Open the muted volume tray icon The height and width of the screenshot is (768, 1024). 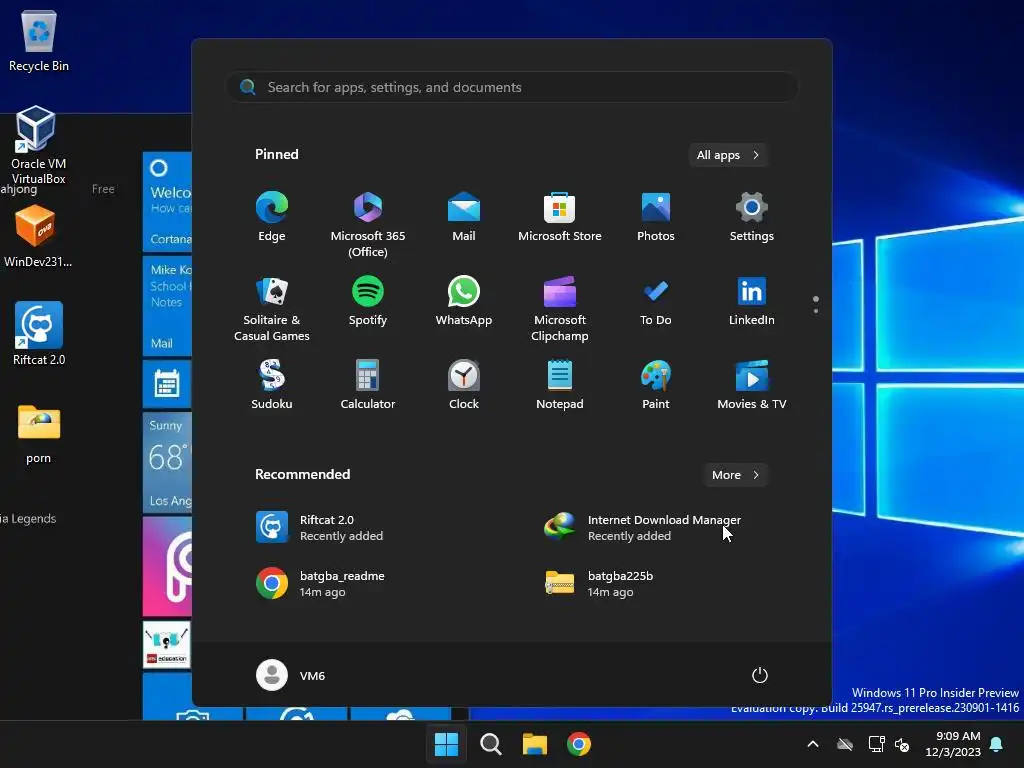(x=902, y=744)
